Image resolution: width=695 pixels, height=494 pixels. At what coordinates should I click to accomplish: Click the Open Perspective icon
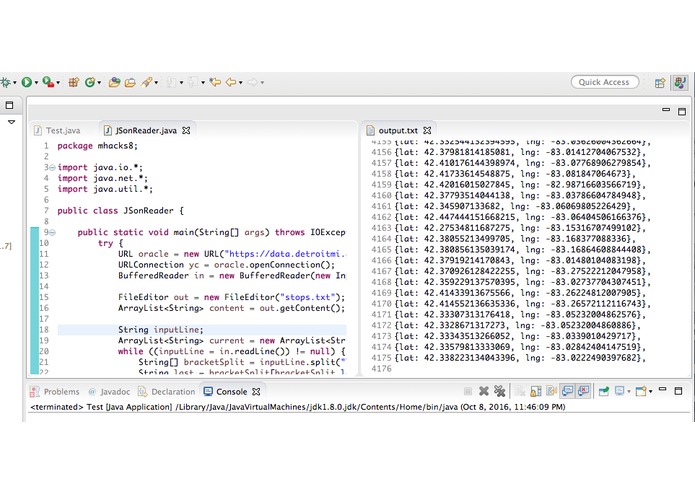pyautogui.click(x=660, y=82)
